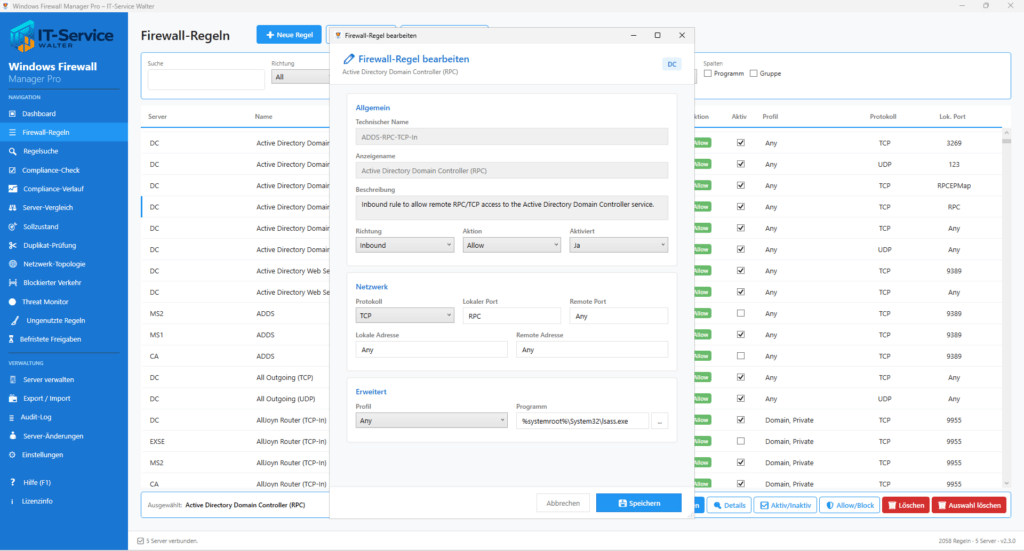Open Ungenutzte Regeln broom icon
This screenshot has width=1024, height=551.
click(14, 321)
